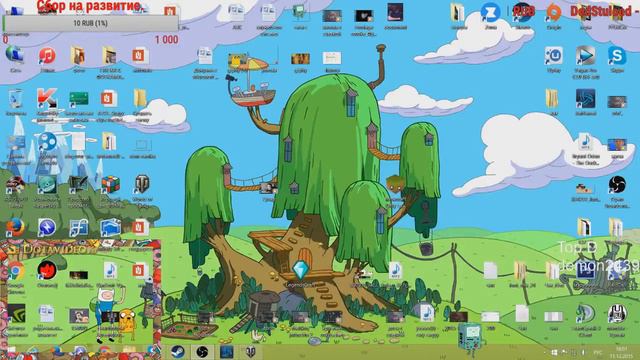Open the taskbar clock and date

621,352
